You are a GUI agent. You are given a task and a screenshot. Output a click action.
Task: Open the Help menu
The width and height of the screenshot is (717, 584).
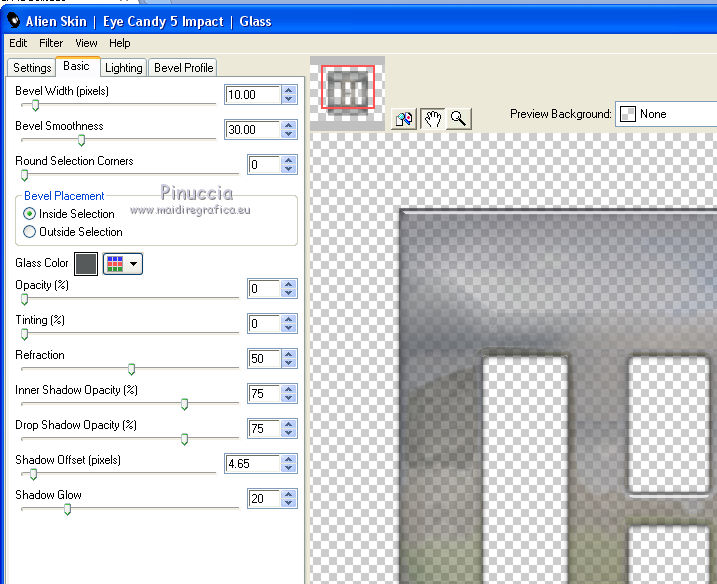click(119, 43)
